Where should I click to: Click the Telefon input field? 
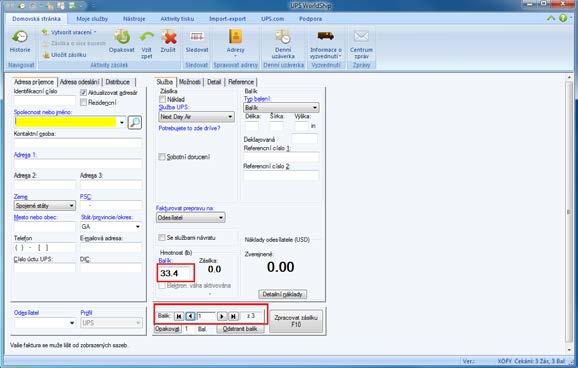coord(45,247)
